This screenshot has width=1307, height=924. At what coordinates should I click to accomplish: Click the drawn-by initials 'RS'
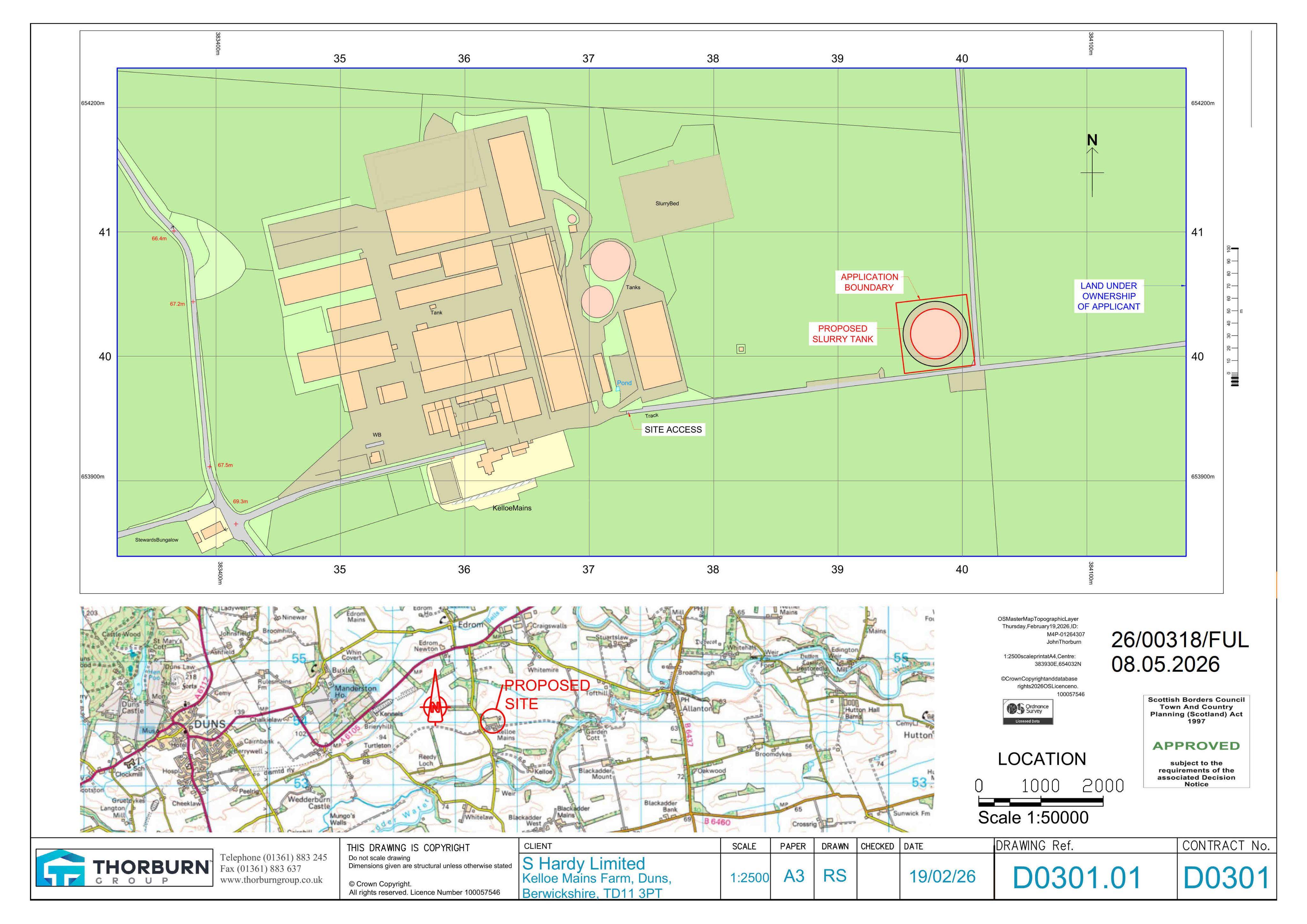834,876
